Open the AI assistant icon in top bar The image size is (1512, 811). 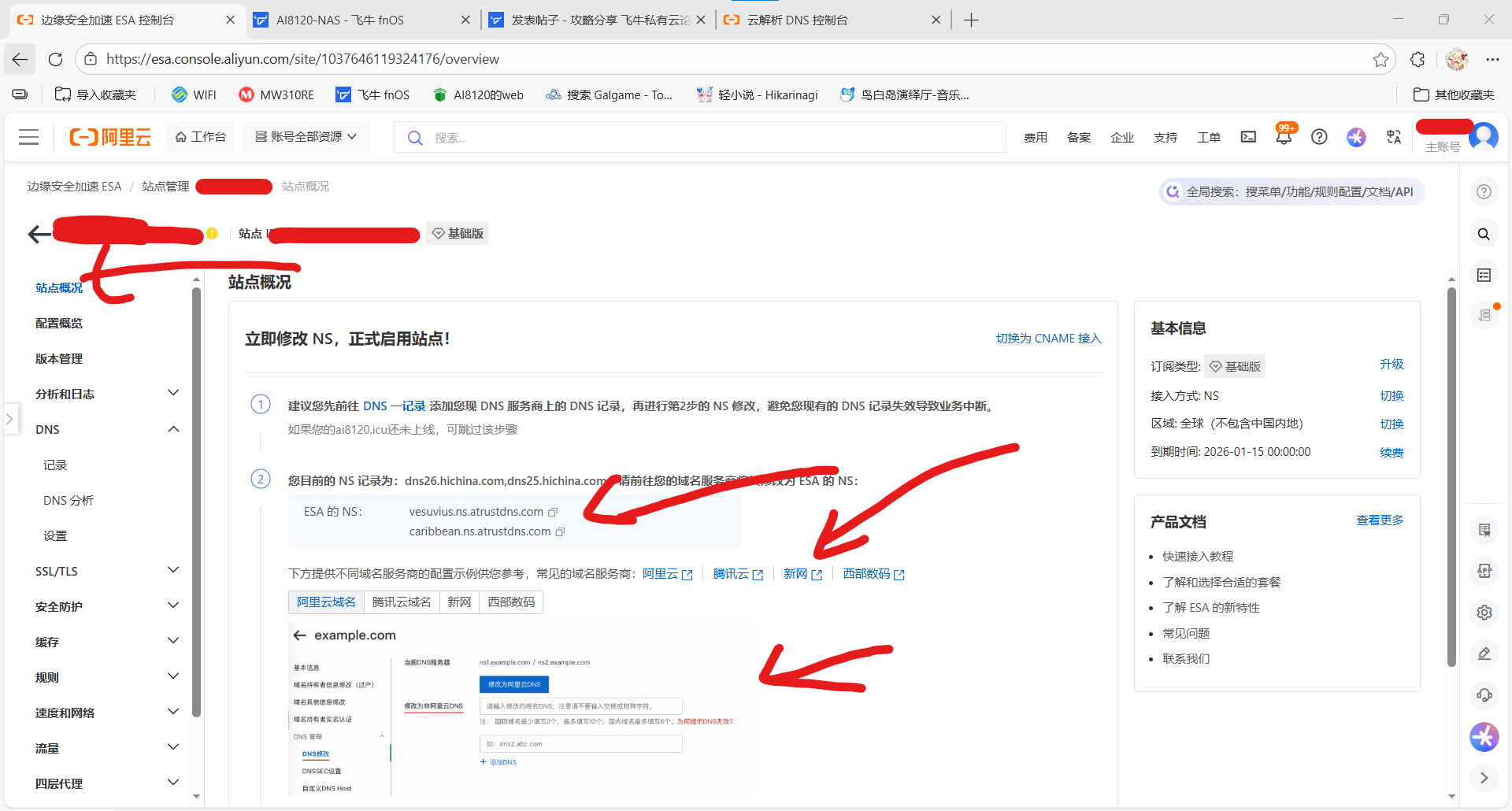pyautogui.click(x=1356, y=137)
